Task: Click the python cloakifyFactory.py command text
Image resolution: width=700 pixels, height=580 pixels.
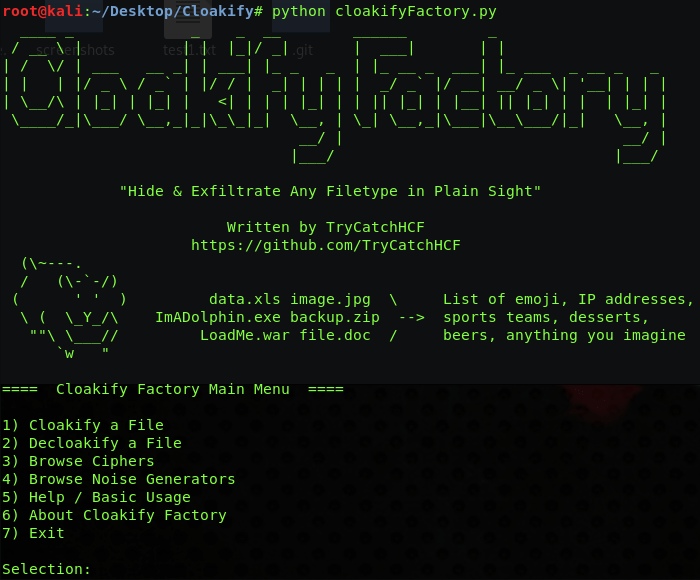Action: click(x=384, y=11)
